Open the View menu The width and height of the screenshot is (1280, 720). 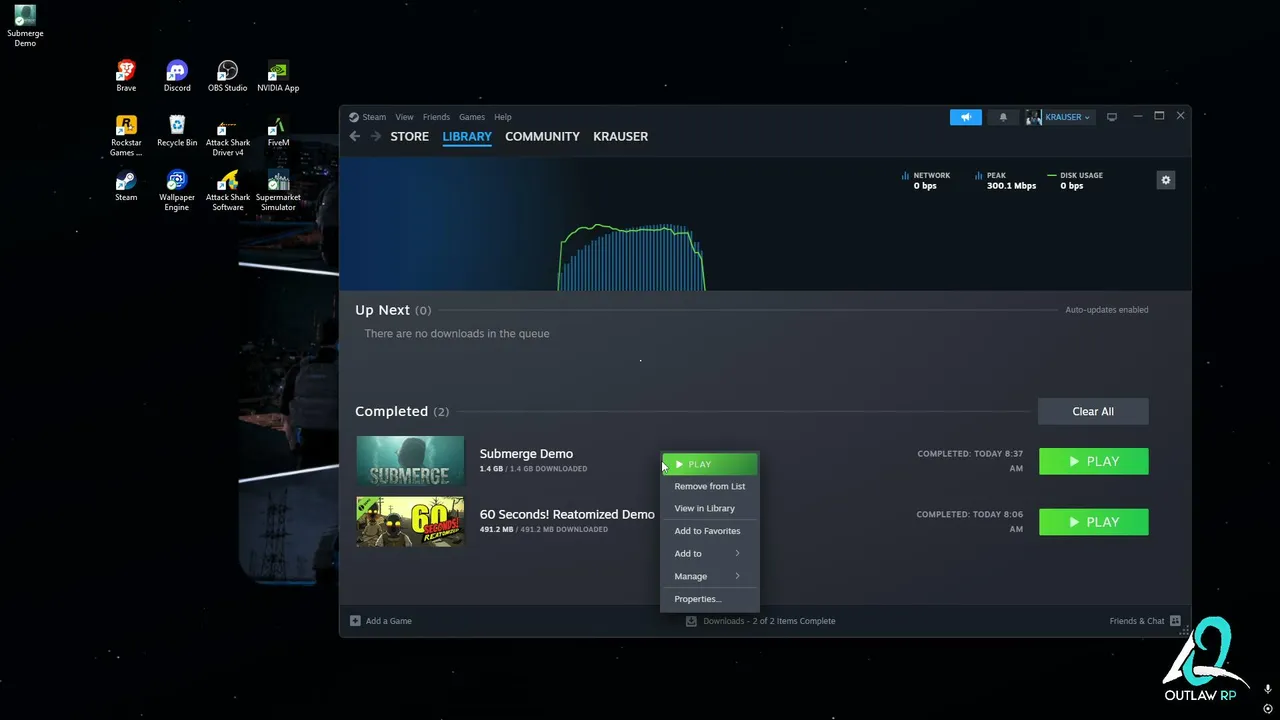(x=404, y=117)
